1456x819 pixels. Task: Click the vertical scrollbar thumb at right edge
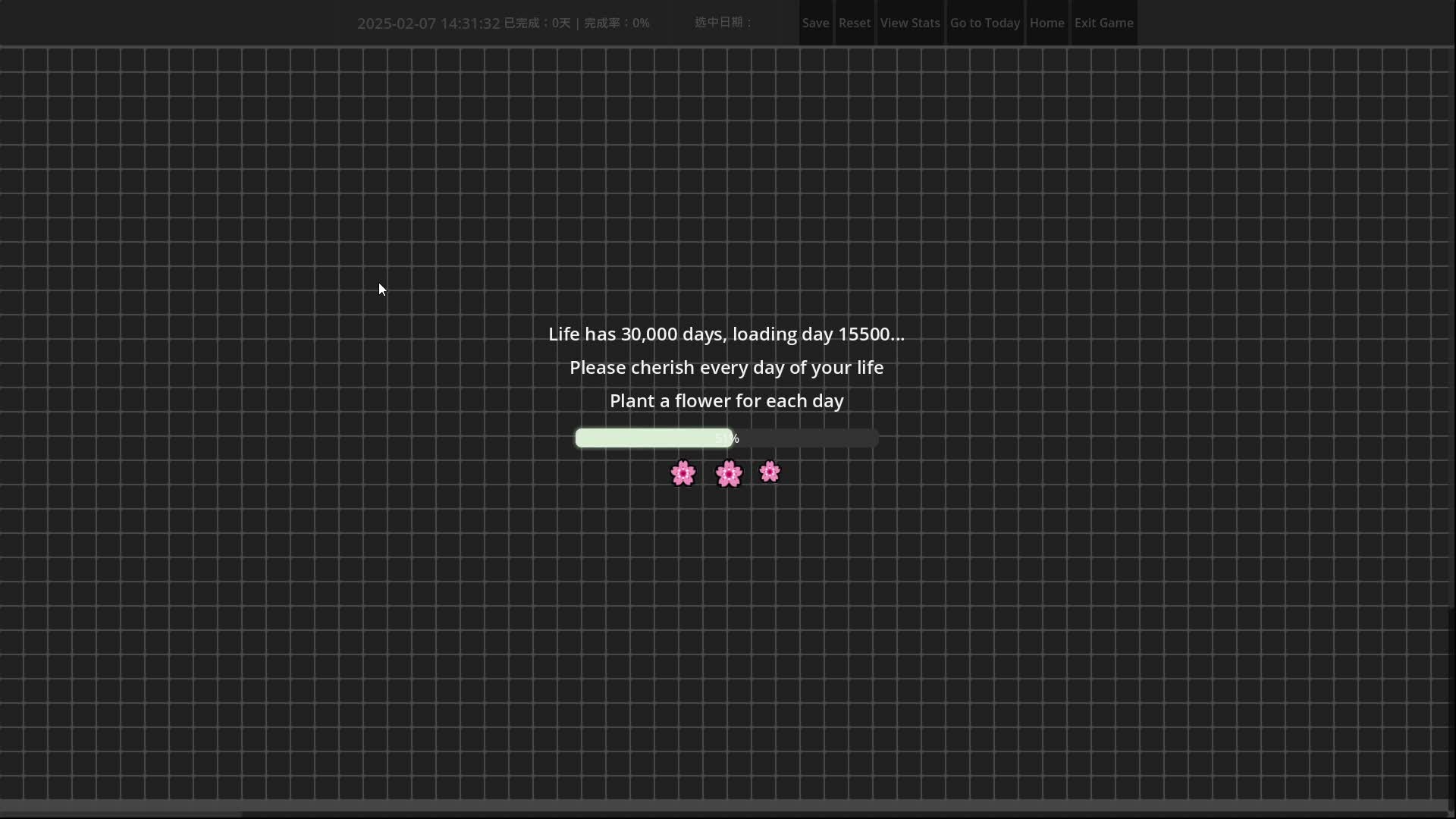(1451, 326)
